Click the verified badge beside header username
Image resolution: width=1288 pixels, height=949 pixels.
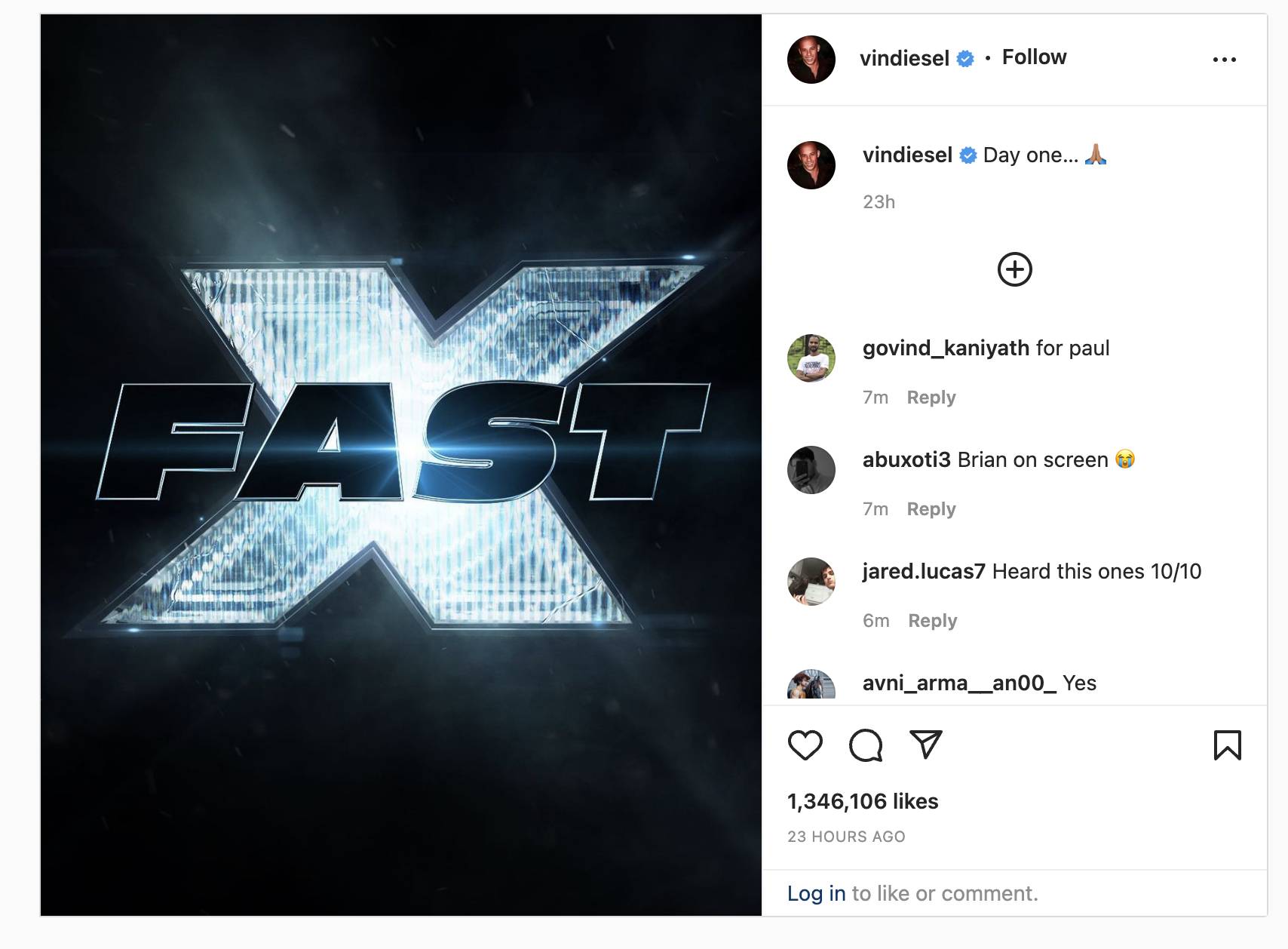(965, 58)
